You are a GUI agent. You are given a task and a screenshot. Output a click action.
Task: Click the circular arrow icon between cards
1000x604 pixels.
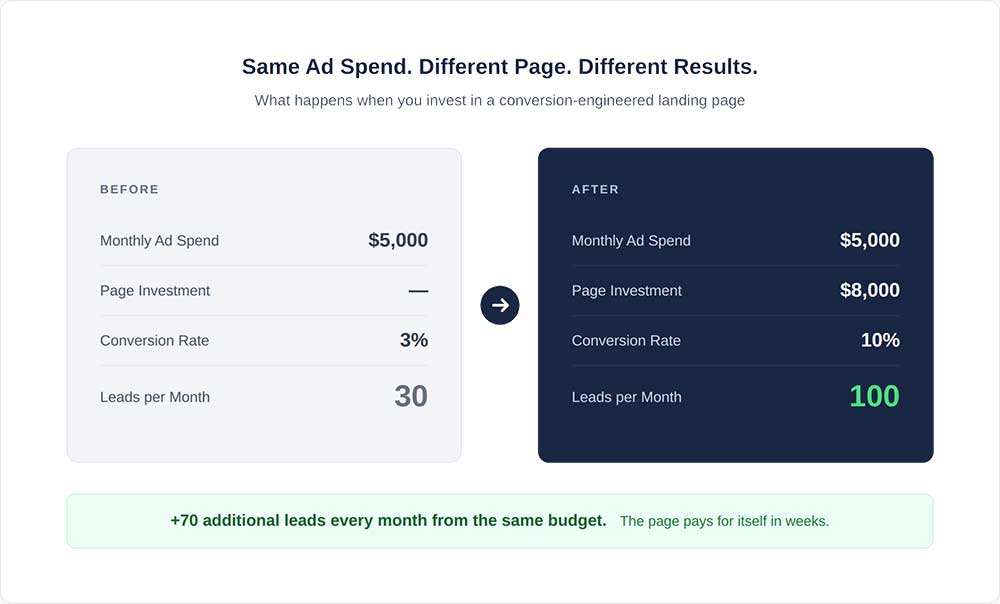[500, 305]
